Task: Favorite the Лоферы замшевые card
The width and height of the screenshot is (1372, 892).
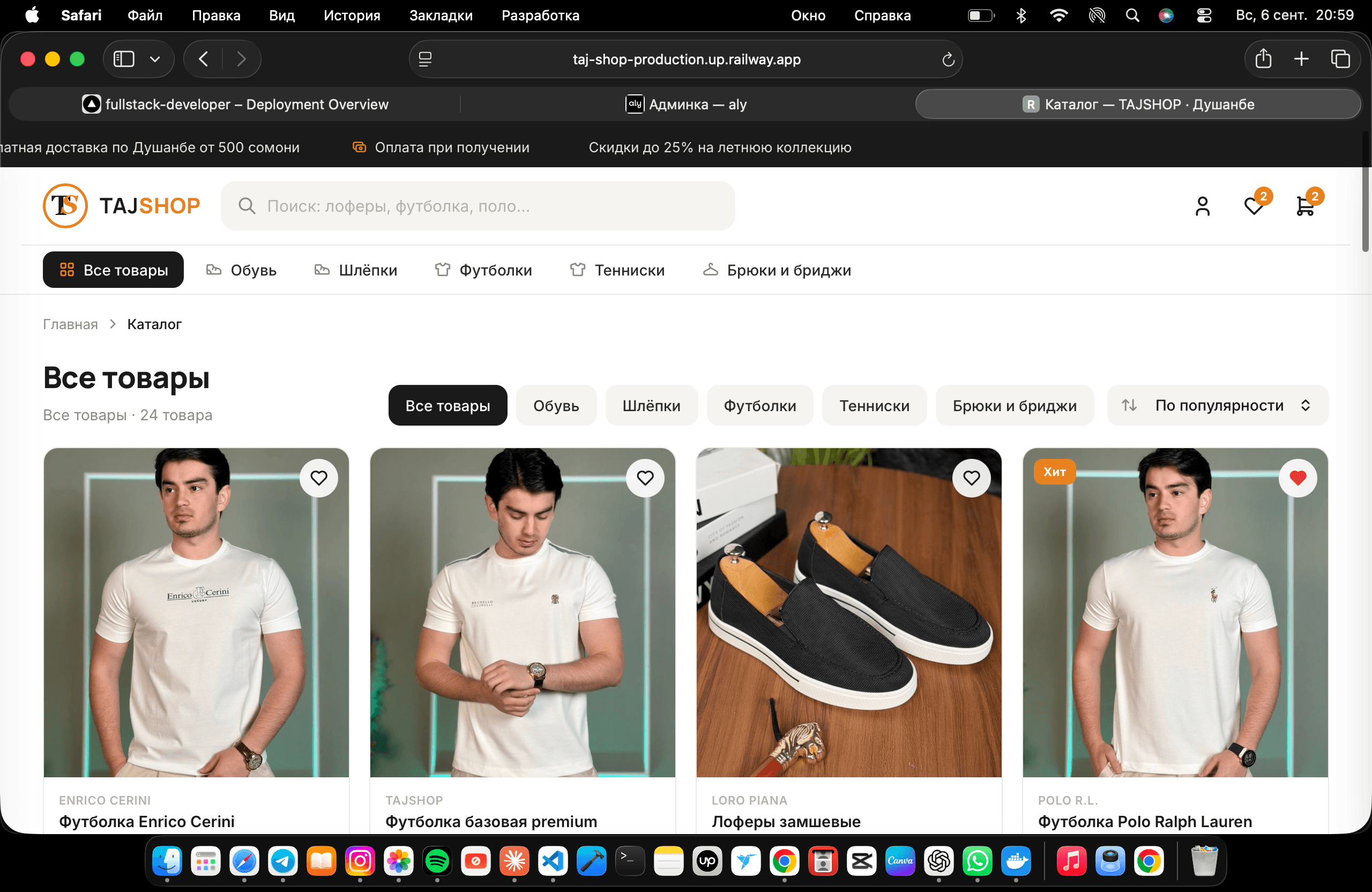Action: pos(971,478)
